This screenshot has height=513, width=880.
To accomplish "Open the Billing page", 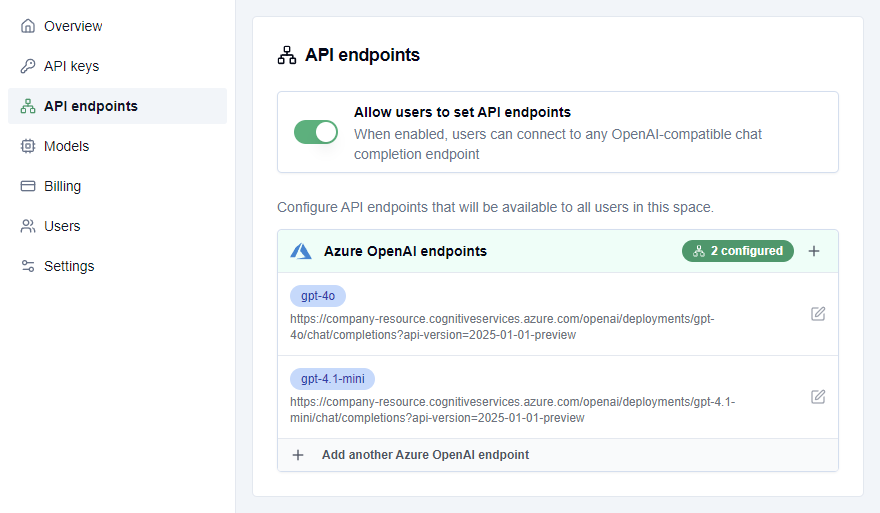I will [x=62, y=186].
